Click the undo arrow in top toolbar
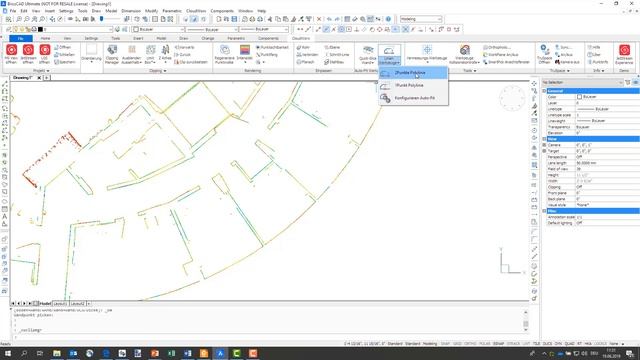640x360 pixels. pos(329,19)
